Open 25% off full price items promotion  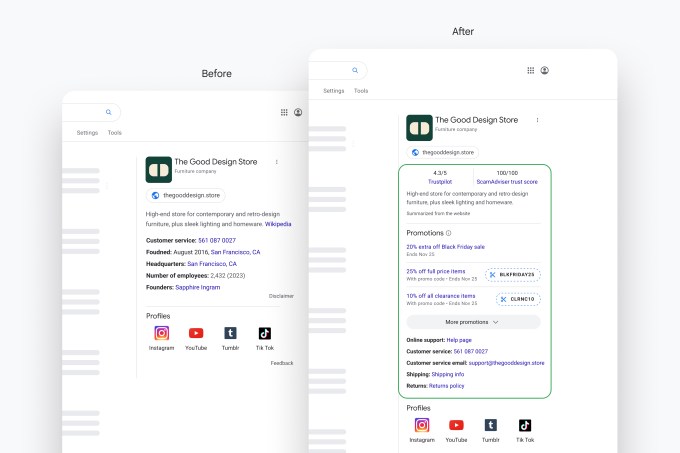click(x=435, y=271)
